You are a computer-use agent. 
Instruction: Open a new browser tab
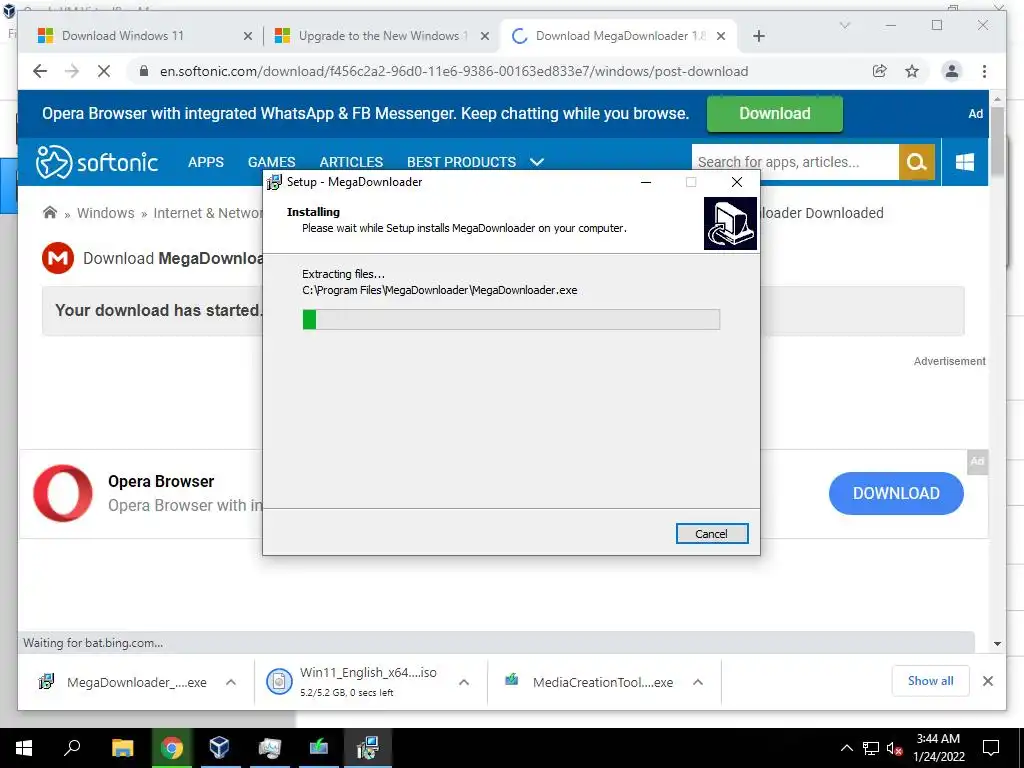point(758,36)
